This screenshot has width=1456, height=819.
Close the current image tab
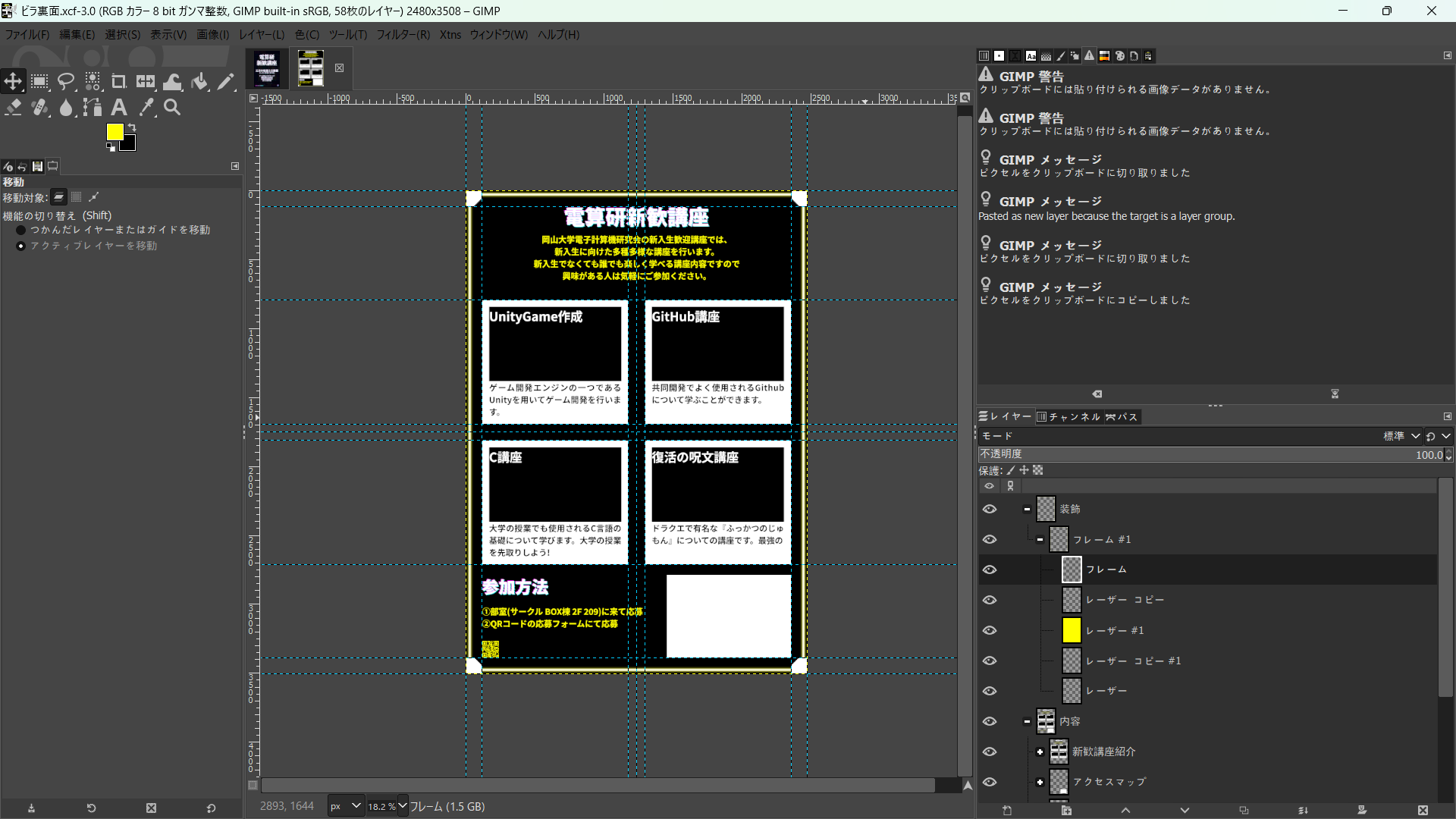point(339,67)
